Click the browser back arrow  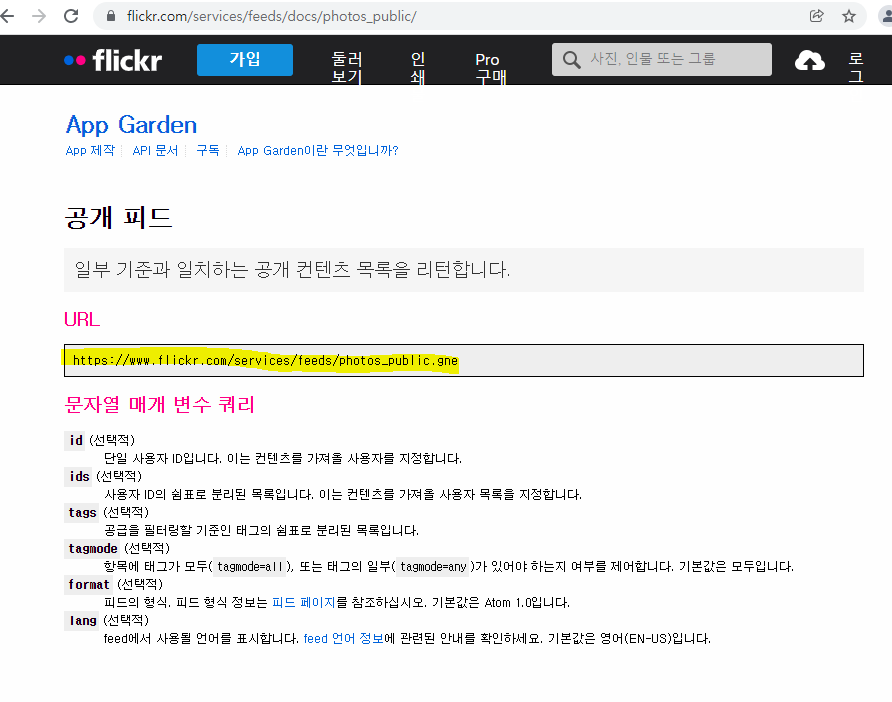coord(7,16)
